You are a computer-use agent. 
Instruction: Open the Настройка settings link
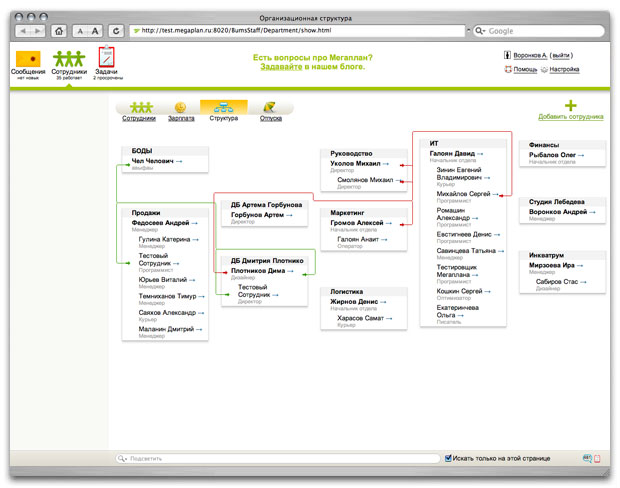pyautogui.click(x=564, y=70)
